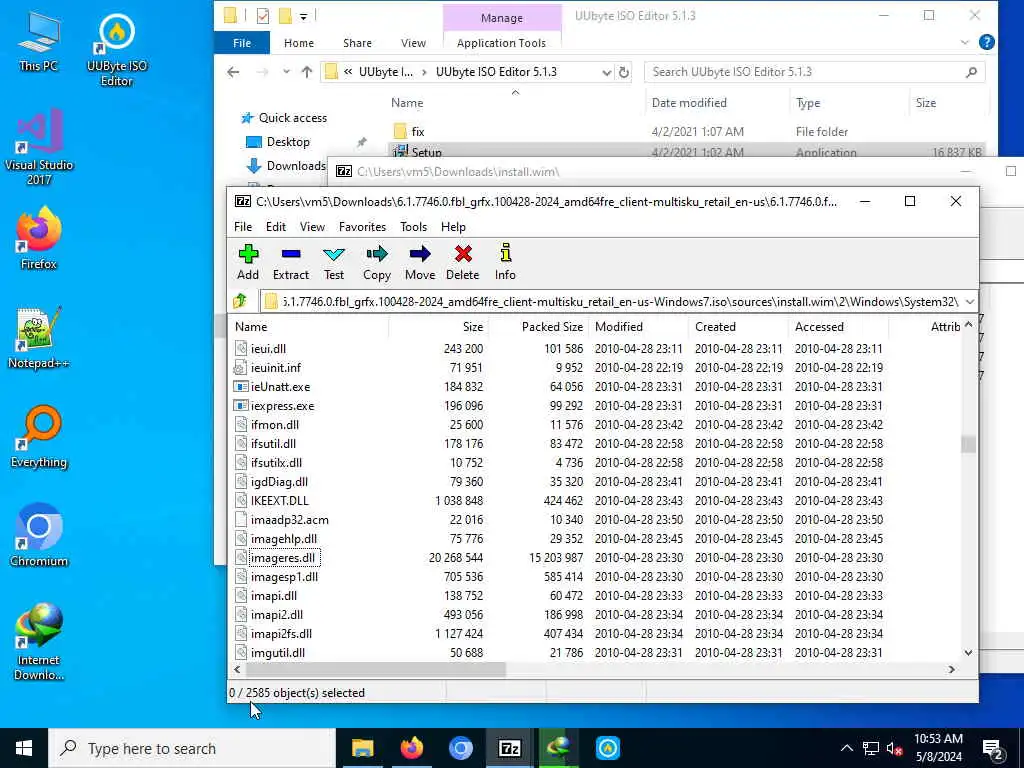
Task: Open the 7-Zip File menu
Action: [x=243, y=227]
